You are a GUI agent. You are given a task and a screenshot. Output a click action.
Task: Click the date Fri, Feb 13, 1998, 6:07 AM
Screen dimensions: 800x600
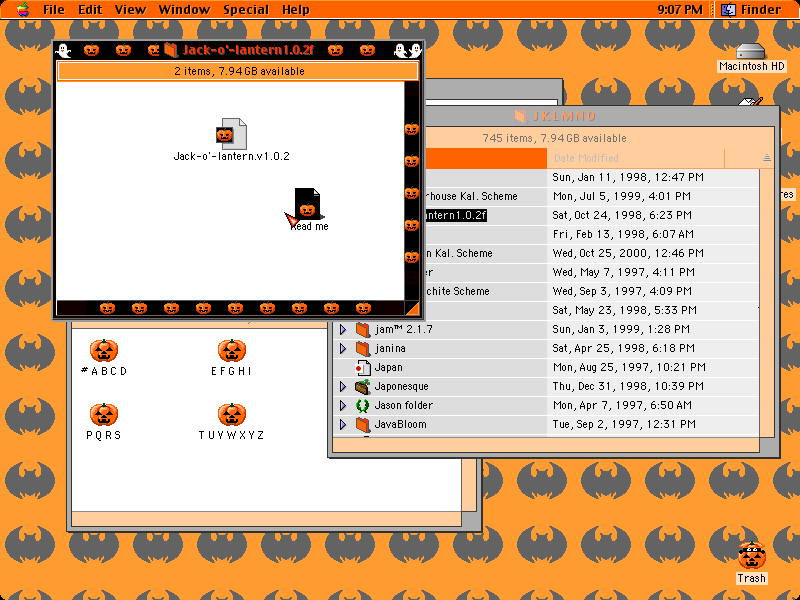pos(623,235)
